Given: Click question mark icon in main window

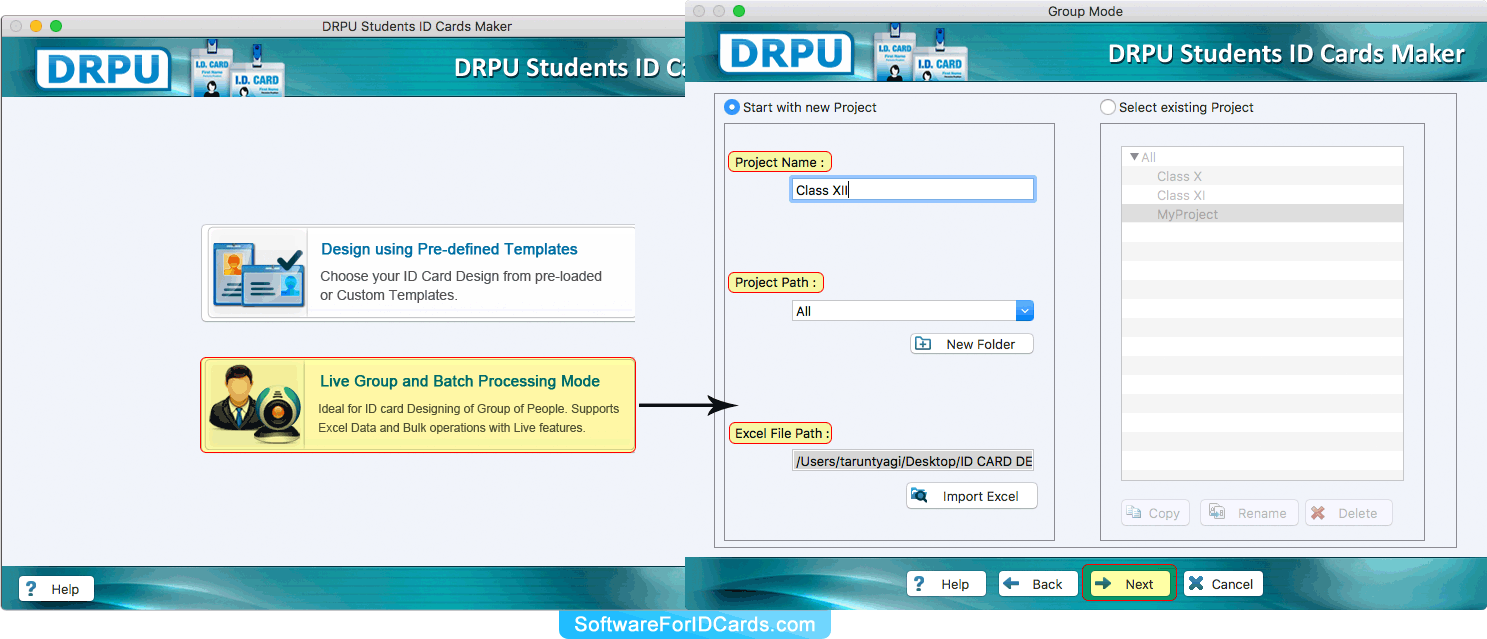Looking at the screenshot, I should pyautogui.click(x=31, y=589).
